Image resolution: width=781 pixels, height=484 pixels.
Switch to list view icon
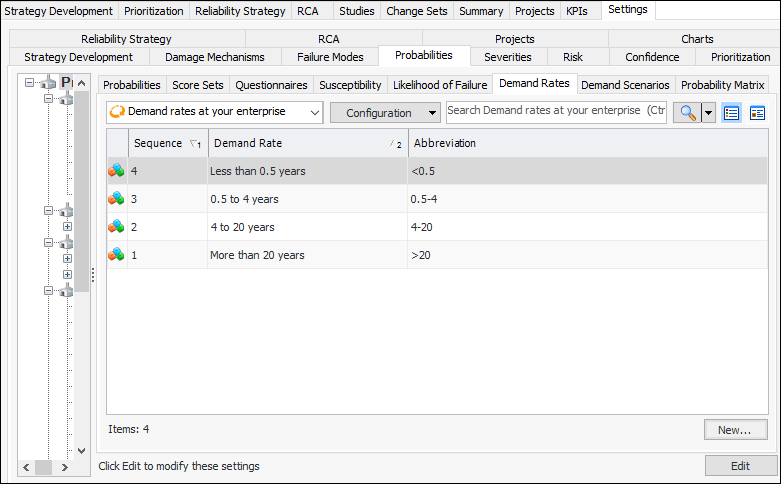732,113
